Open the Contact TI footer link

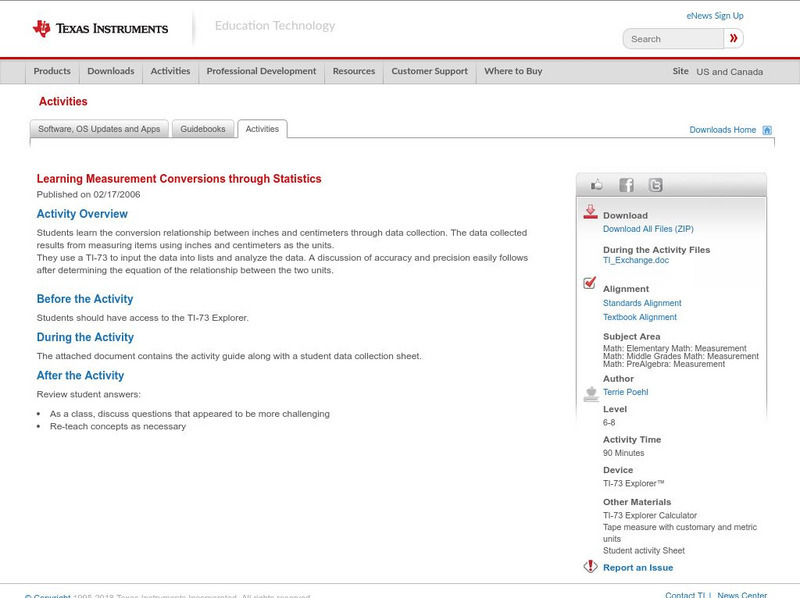[x=685, y=595]
